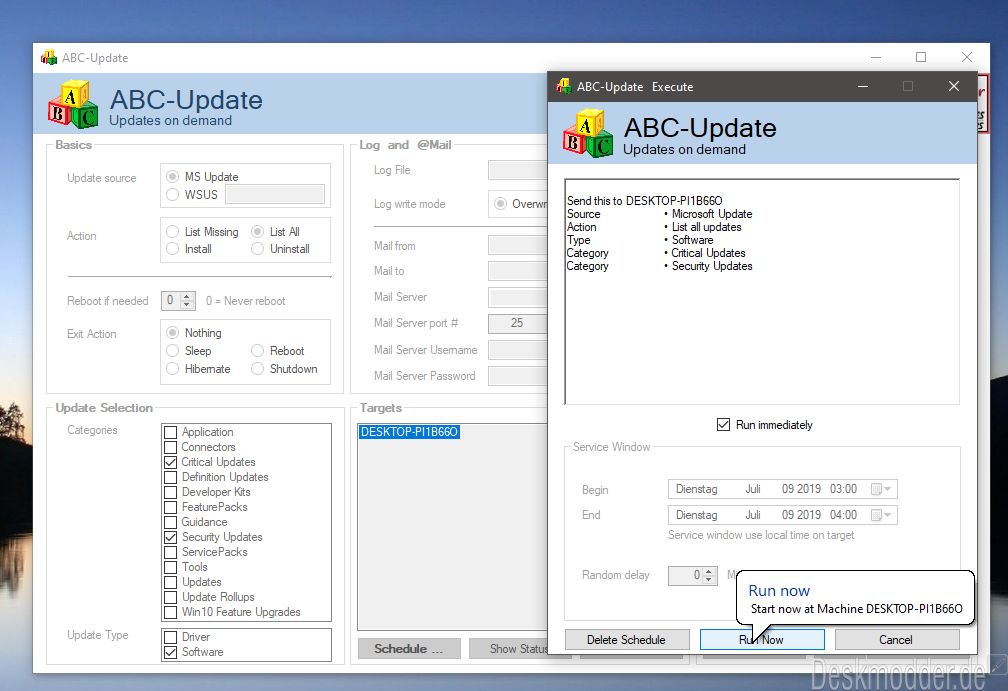This screenshot has height=691, width=1008.
Task: Click the Begin service window date field
Action: coord(782,489)
